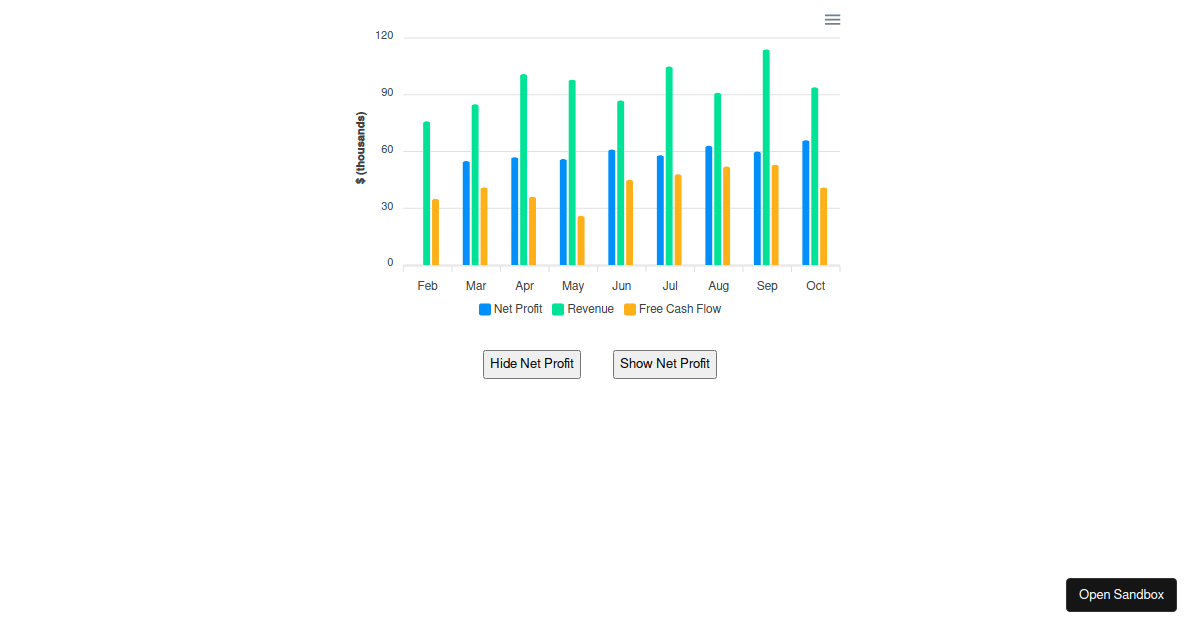Select the blue Net Profit bar for Mar
The height and width of the screenshot is (630, 1200).
[x=466, y=210]
